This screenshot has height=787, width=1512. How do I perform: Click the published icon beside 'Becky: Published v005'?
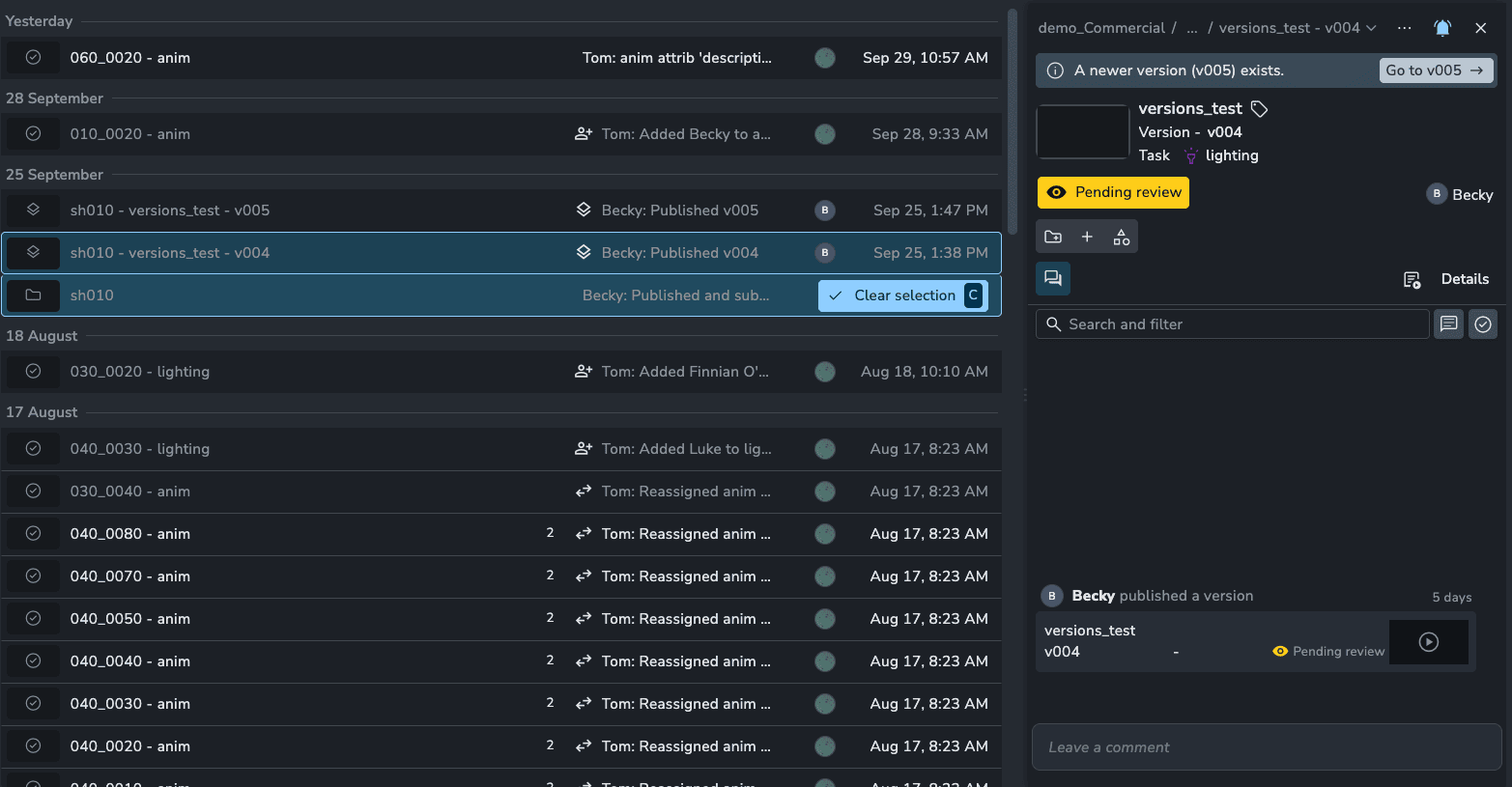click(584, 211)
